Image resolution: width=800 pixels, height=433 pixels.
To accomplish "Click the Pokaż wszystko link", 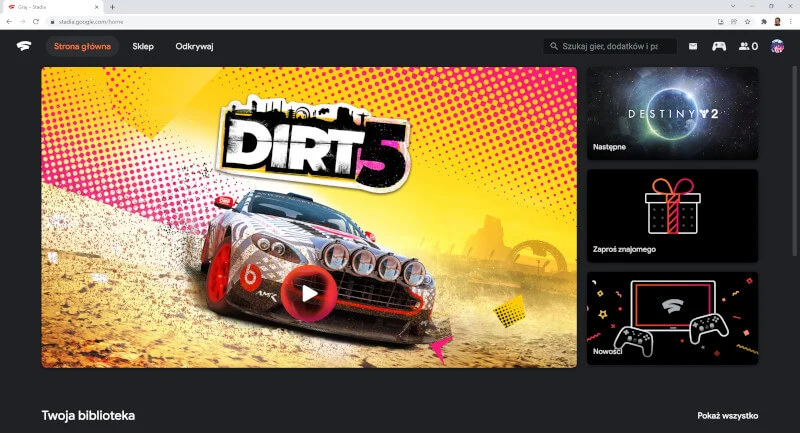I will pyautogui.click(x=727, y=415).
